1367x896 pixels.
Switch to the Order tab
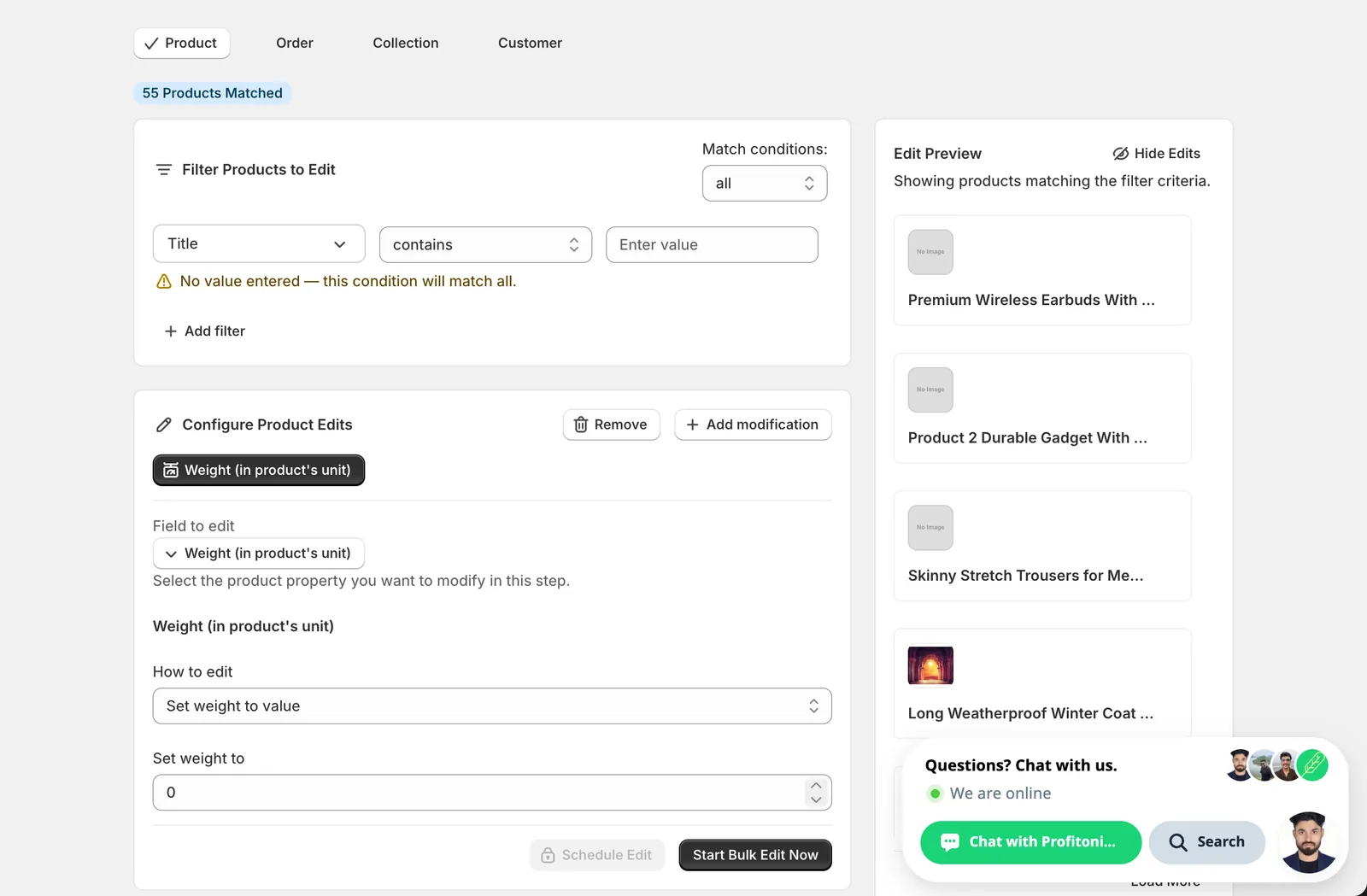pyautogui.click(x=295, y=43)
